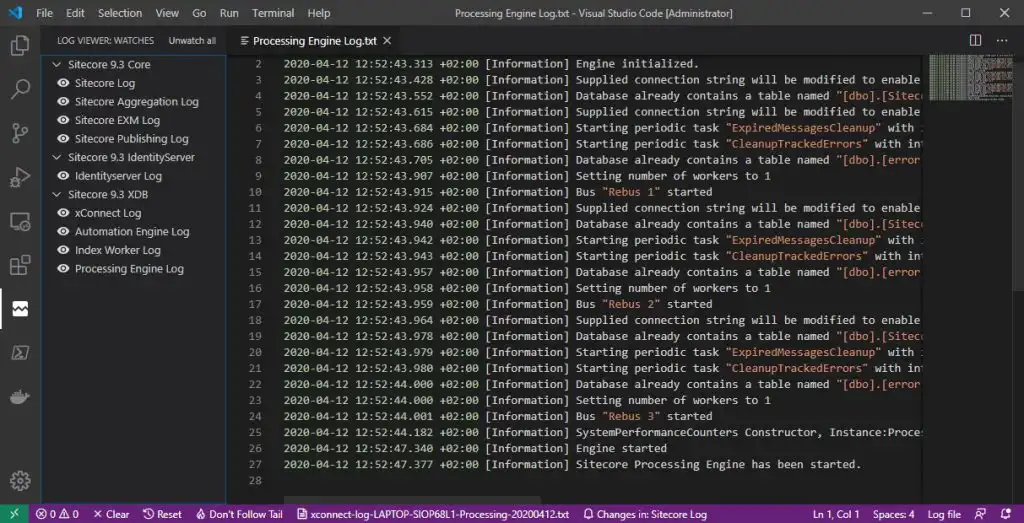1024x523 pixels.
Task: Toggle watch for xConnect Log
Action: (63, 213)
